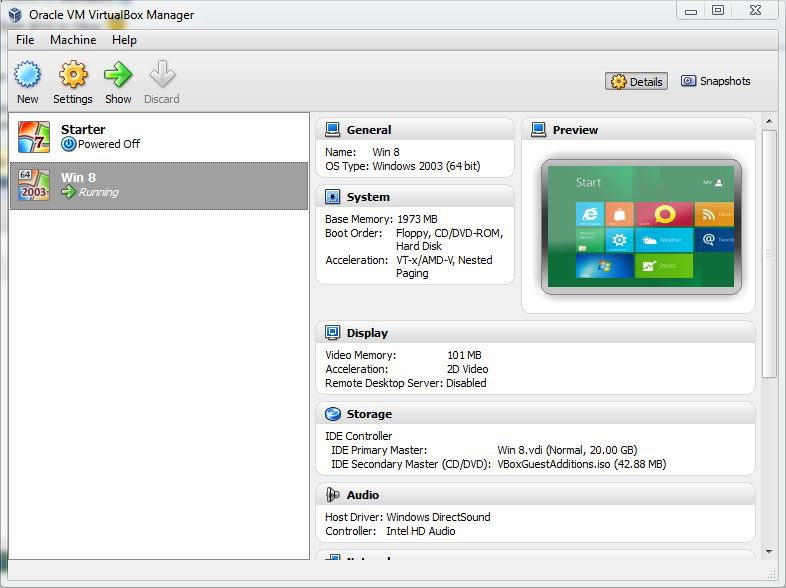Image resolution: width=786 pixels, height=588 pixels.
Task: Click 'VBoxGuestAdditions.iso (42.88 MB)' entry
Action: (x=581, y=464)
